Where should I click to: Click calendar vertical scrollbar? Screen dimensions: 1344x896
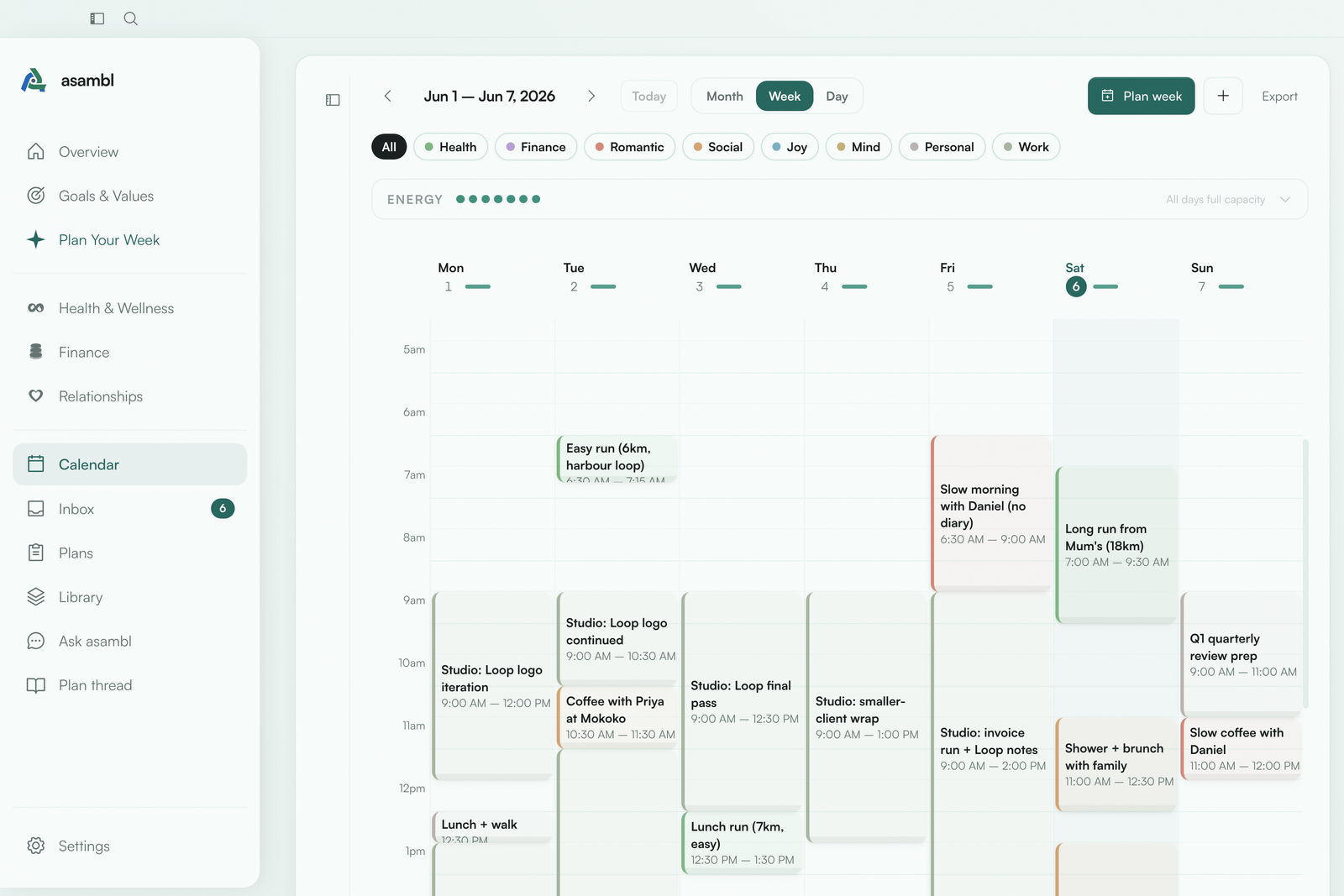[x=1305, y=574]
